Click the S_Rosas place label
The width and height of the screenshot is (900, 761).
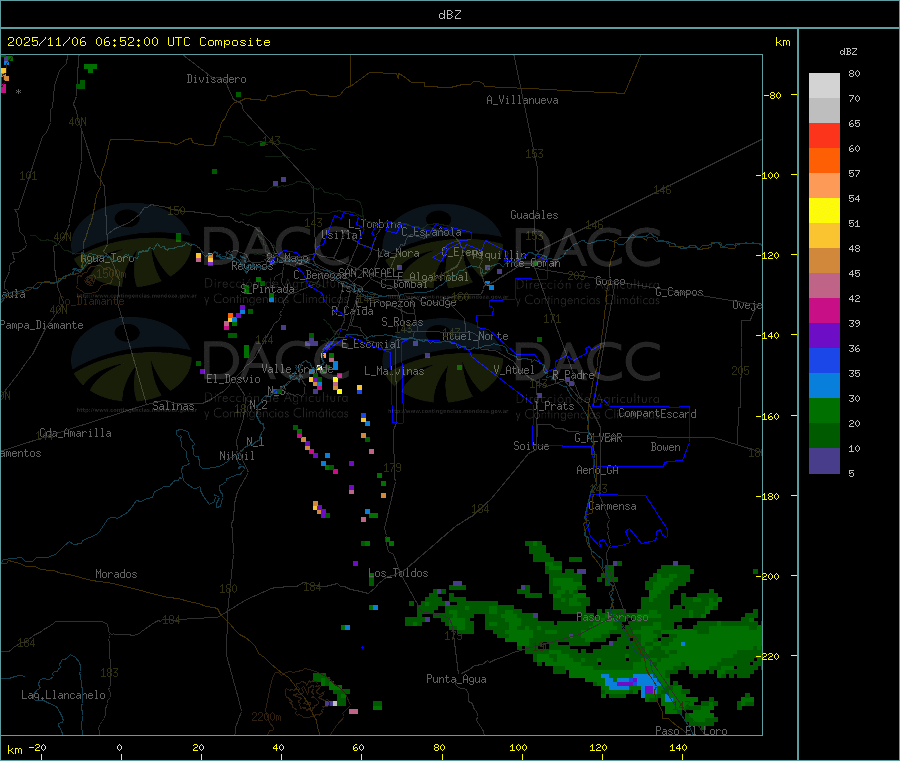[402, 322]
